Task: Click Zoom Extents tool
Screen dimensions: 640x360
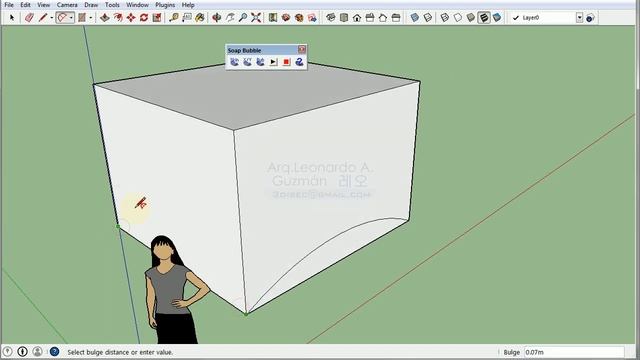Action: coord(256,18)
